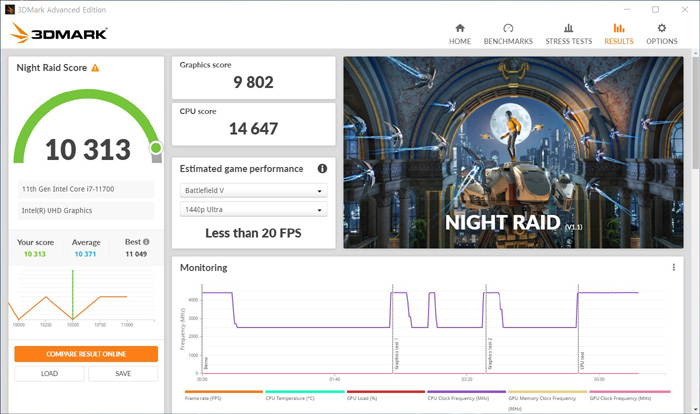
Task: Open the Benchmarks tab
Action: click(508, 34)
